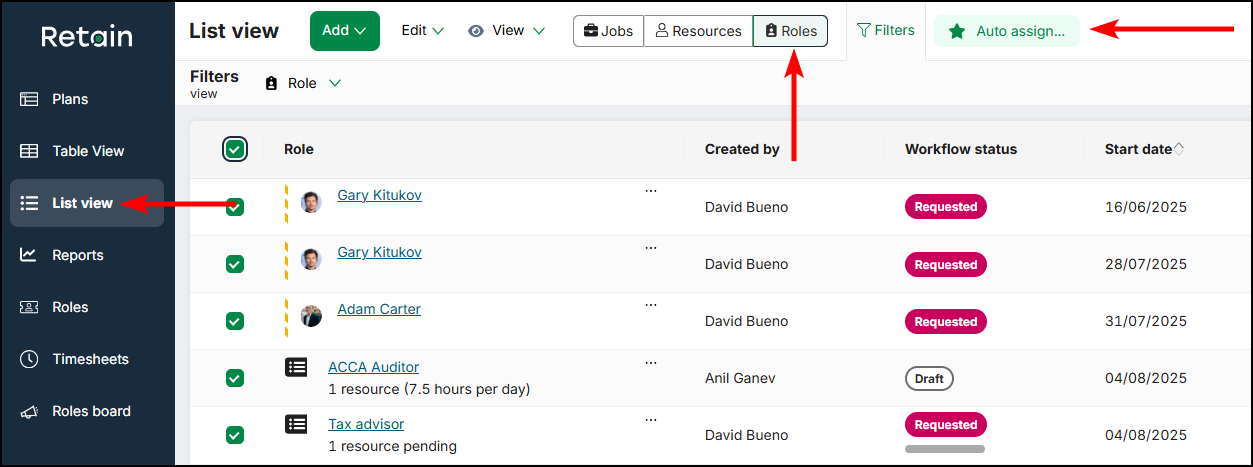Click the list icon beside Tax advisor

click(297, 424)
